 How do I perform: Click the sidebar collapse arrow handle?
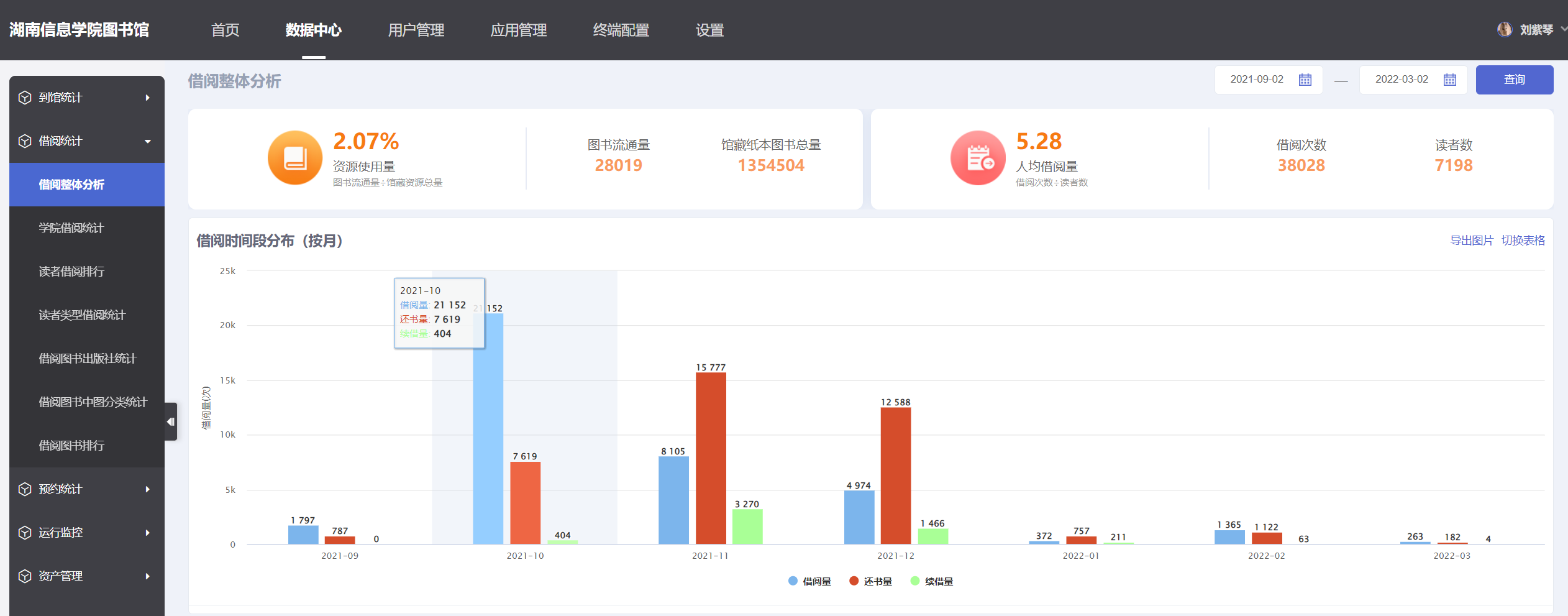tap(171, 421)
